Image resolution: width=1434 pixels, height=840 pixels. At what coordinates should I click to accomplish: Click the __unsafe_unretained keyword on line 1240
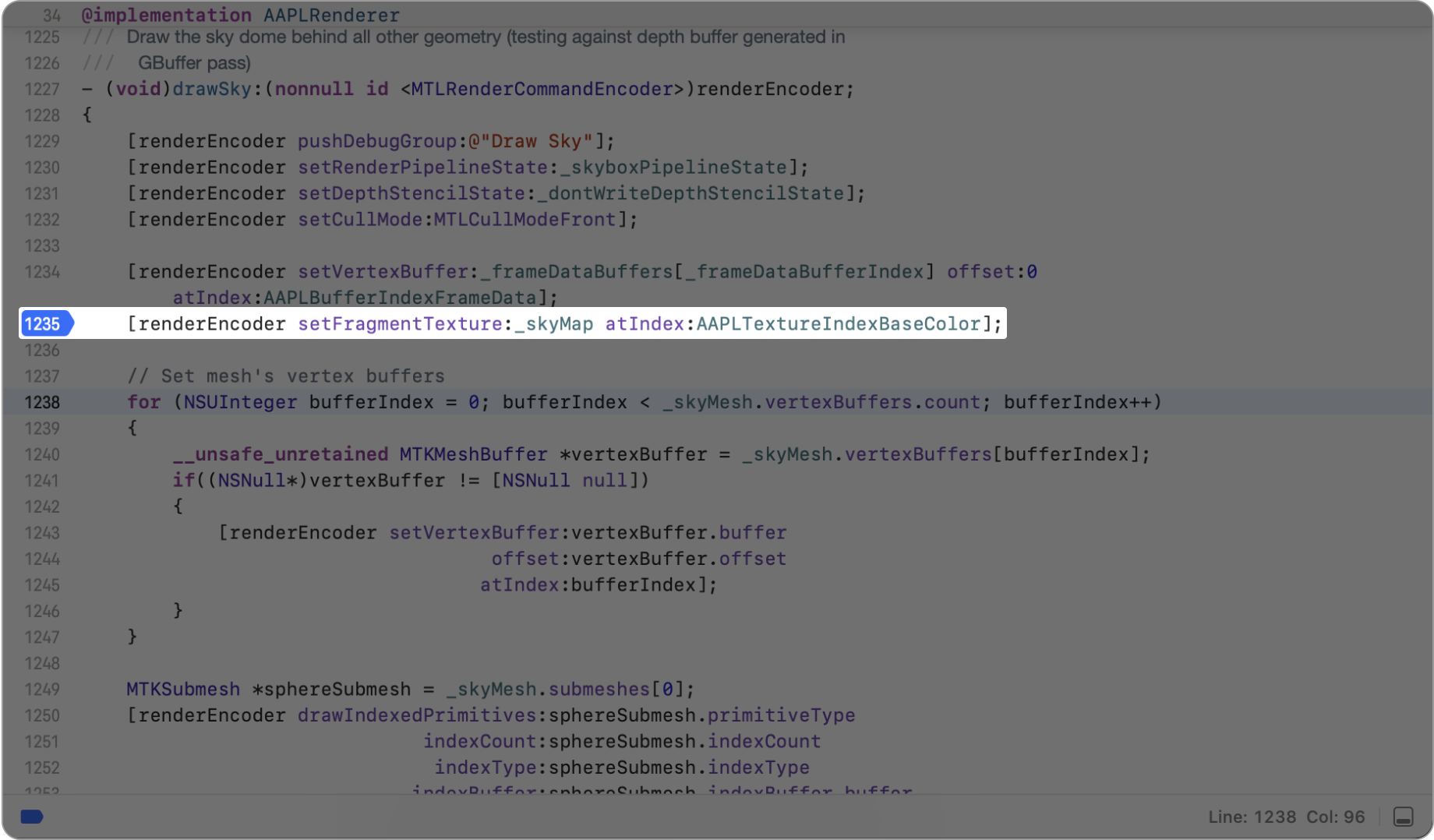pyautogui.click(x=281, y=454)
